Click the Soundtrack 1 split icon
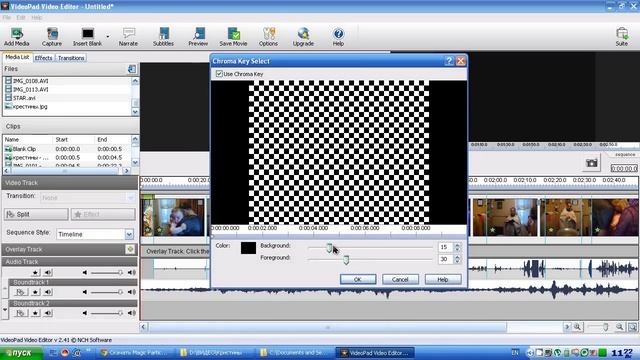Screen dimensions: 640x360 (20, 292)
